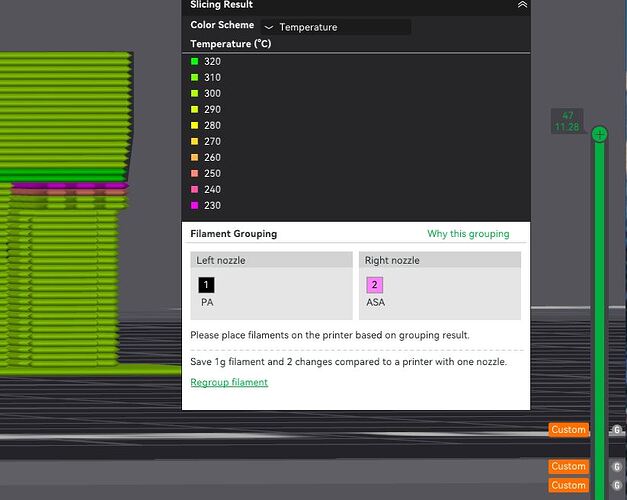Click the magenta 230 temperature swatch
Viewport: 627px width, 500px height.
(195, 205)
